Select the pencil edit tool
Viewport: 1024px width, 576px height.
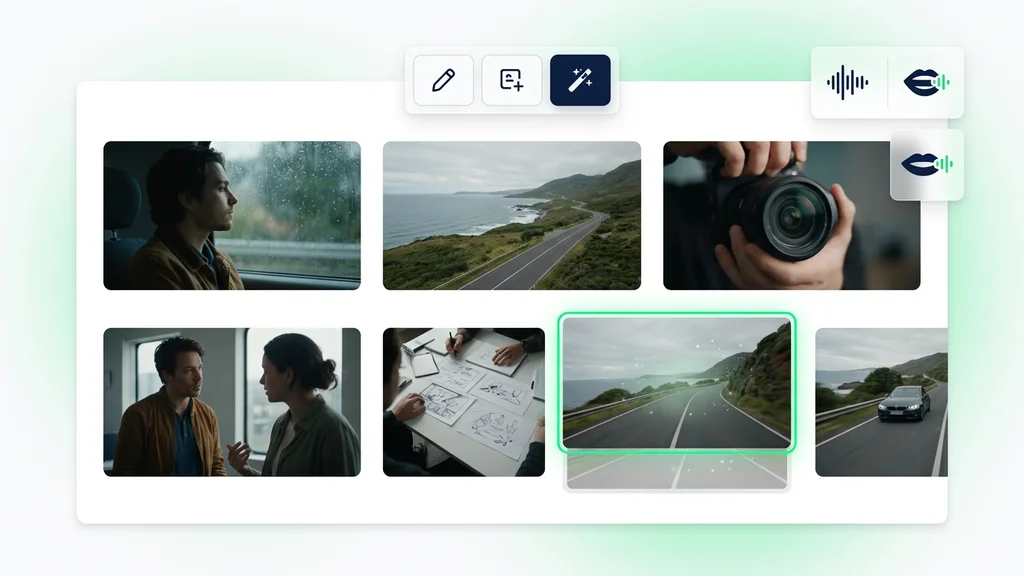point(443,80)
